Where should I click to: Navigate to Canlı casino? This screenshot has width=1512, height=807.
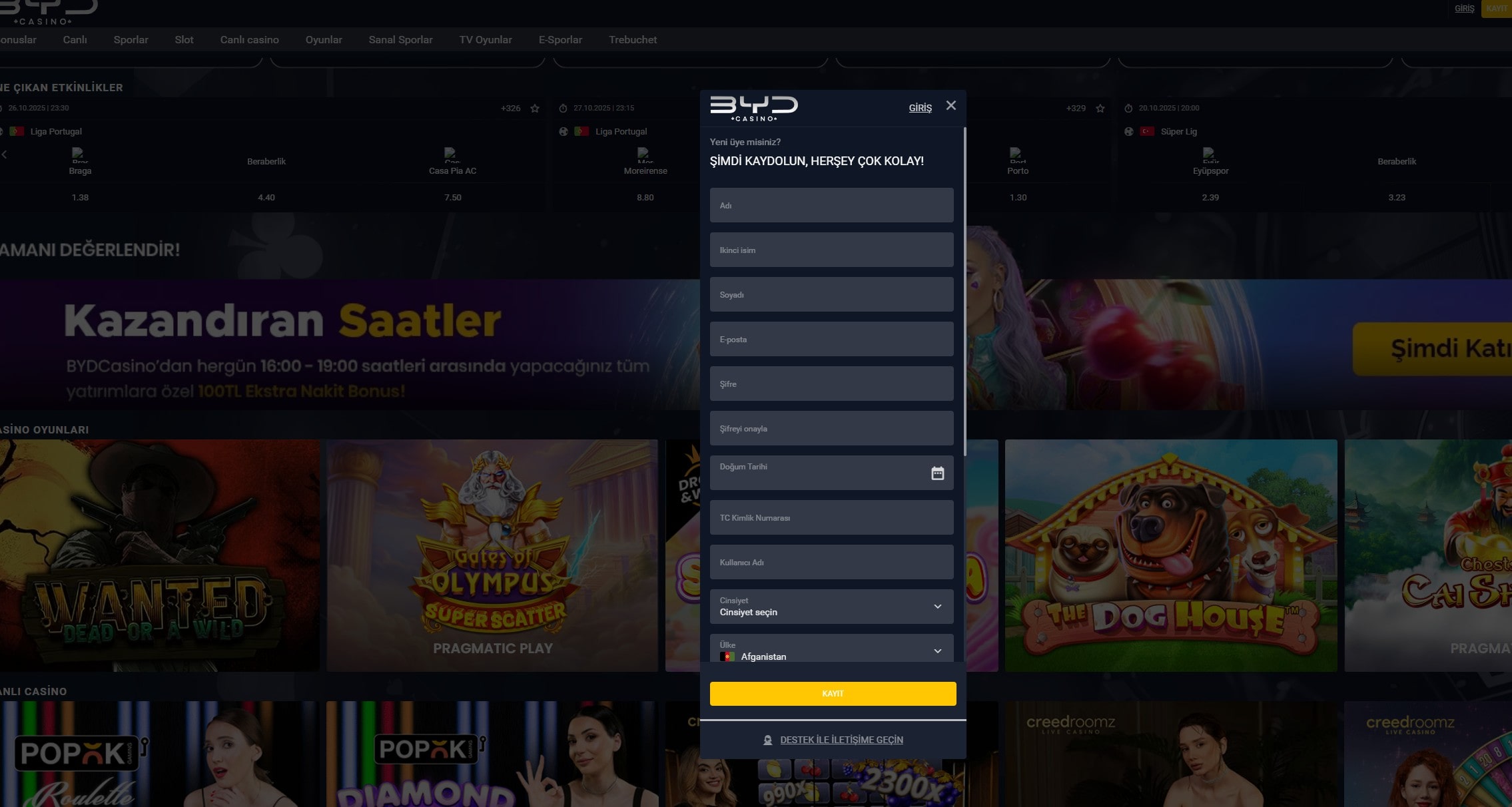click(249, 39)
